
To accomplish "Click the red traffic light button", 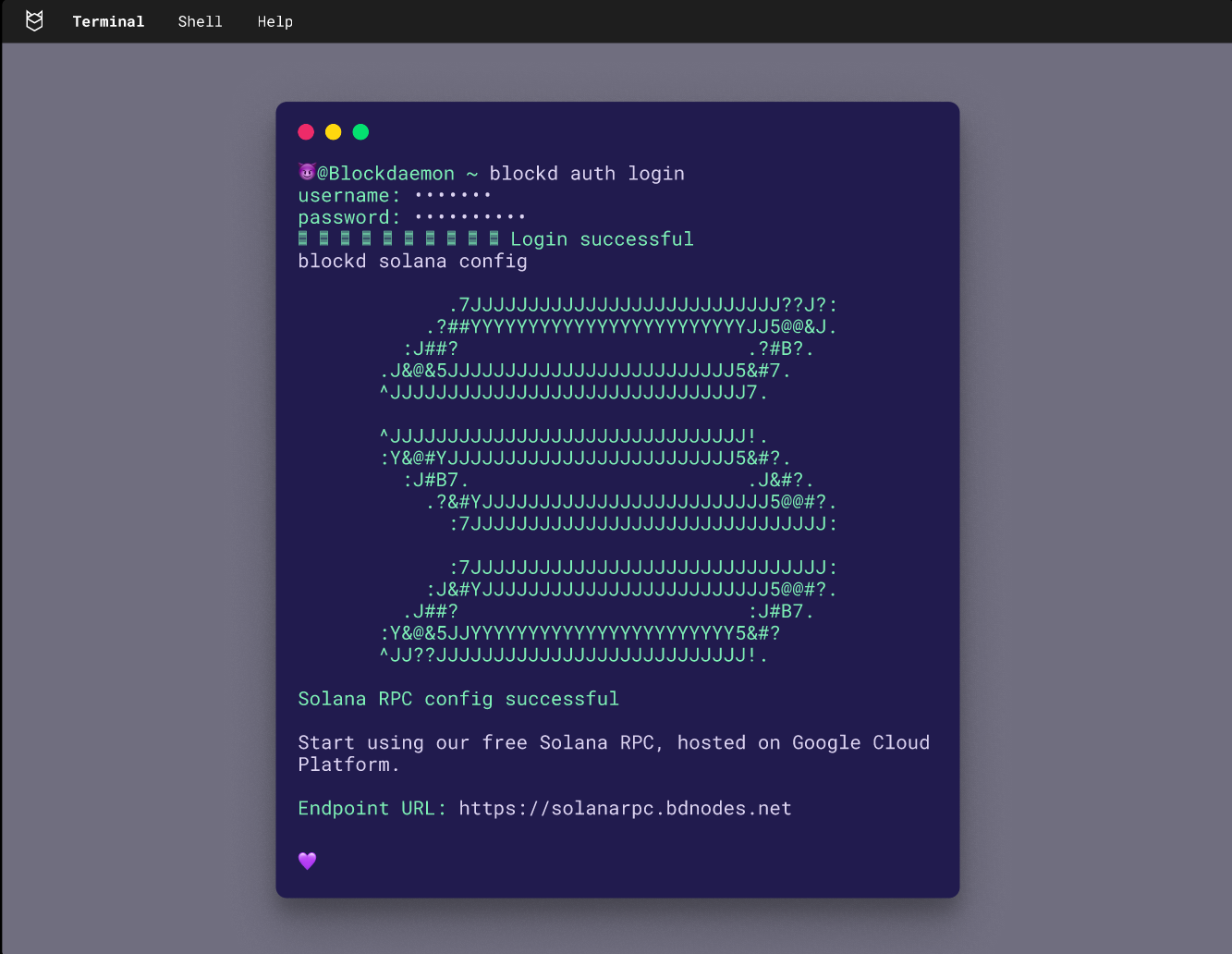I will (306, 132).
